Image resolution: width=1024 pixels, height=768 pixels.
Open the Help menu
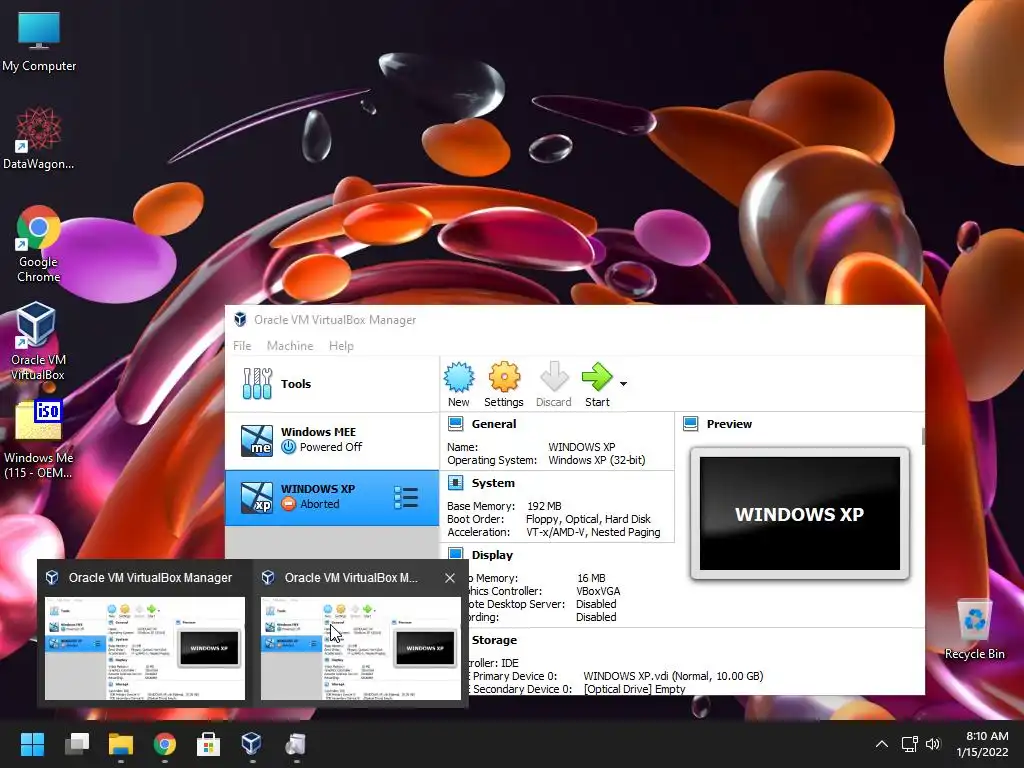click(x=341, y=345)
